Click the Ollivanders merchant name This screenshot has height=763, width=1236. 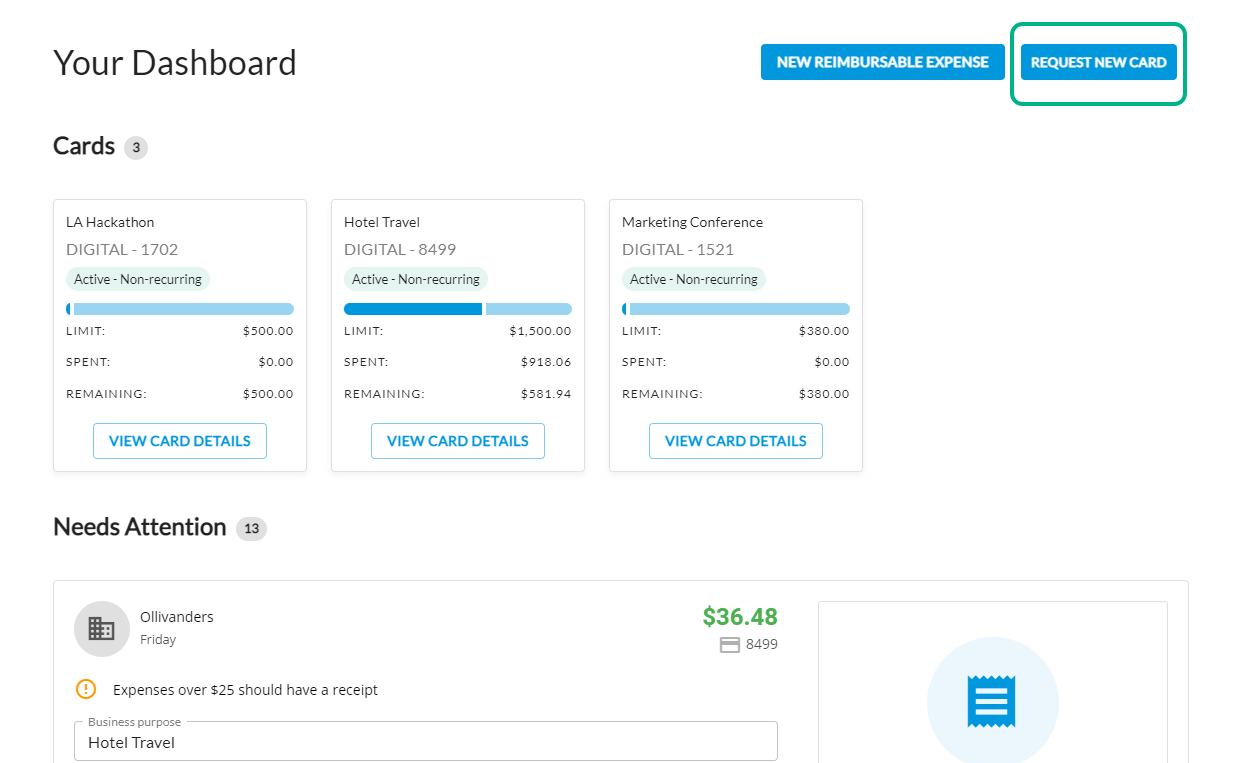tap(177, 617)
